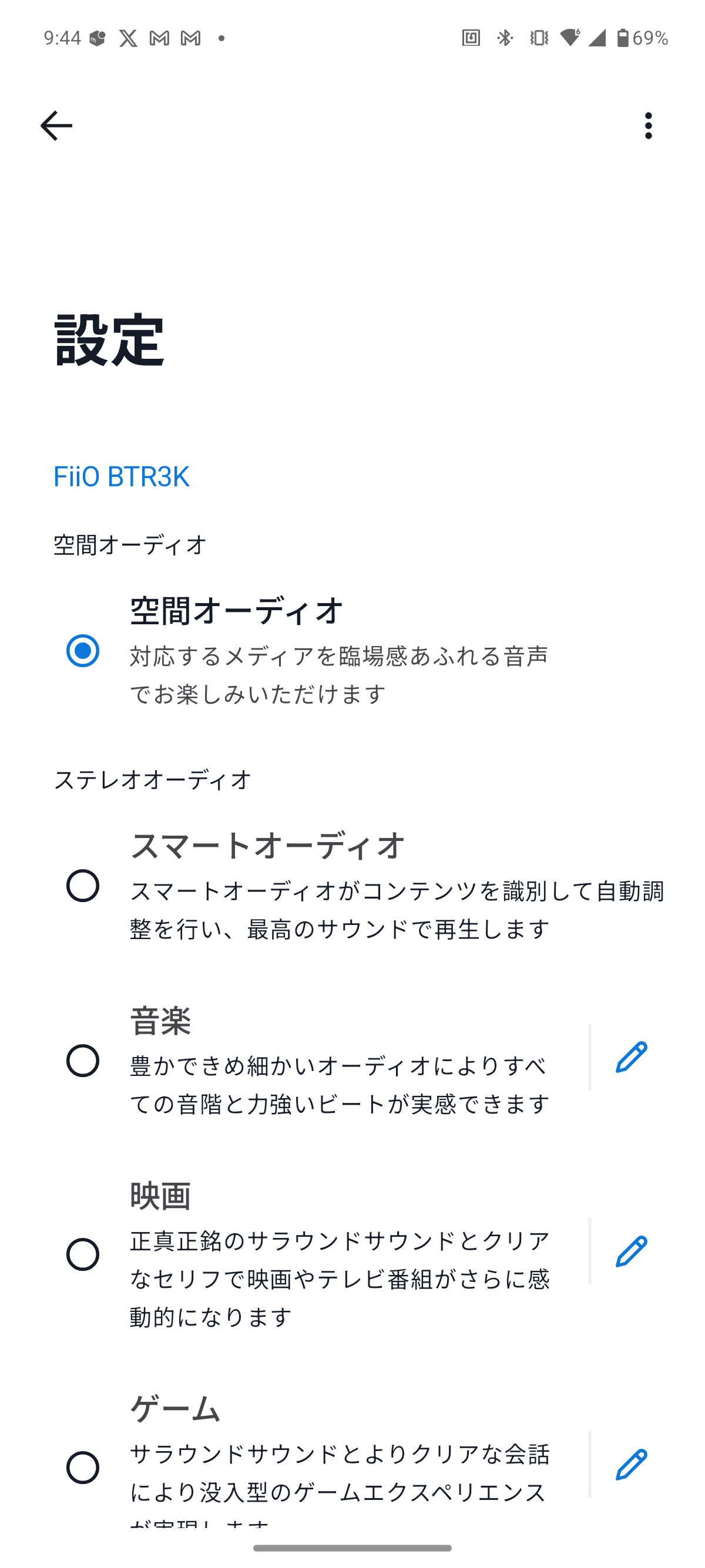Viewport: 705px width, 1568px height.
Task: Tap the first Gmail notification icon
Action: click(160, 38)
